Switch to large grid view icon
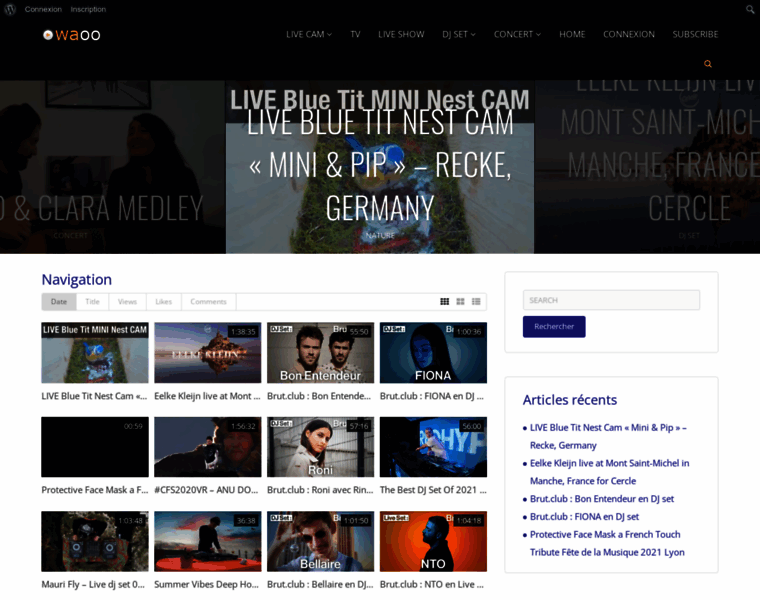The height and width of the screenshot is (600, 760). pos(460,301)
